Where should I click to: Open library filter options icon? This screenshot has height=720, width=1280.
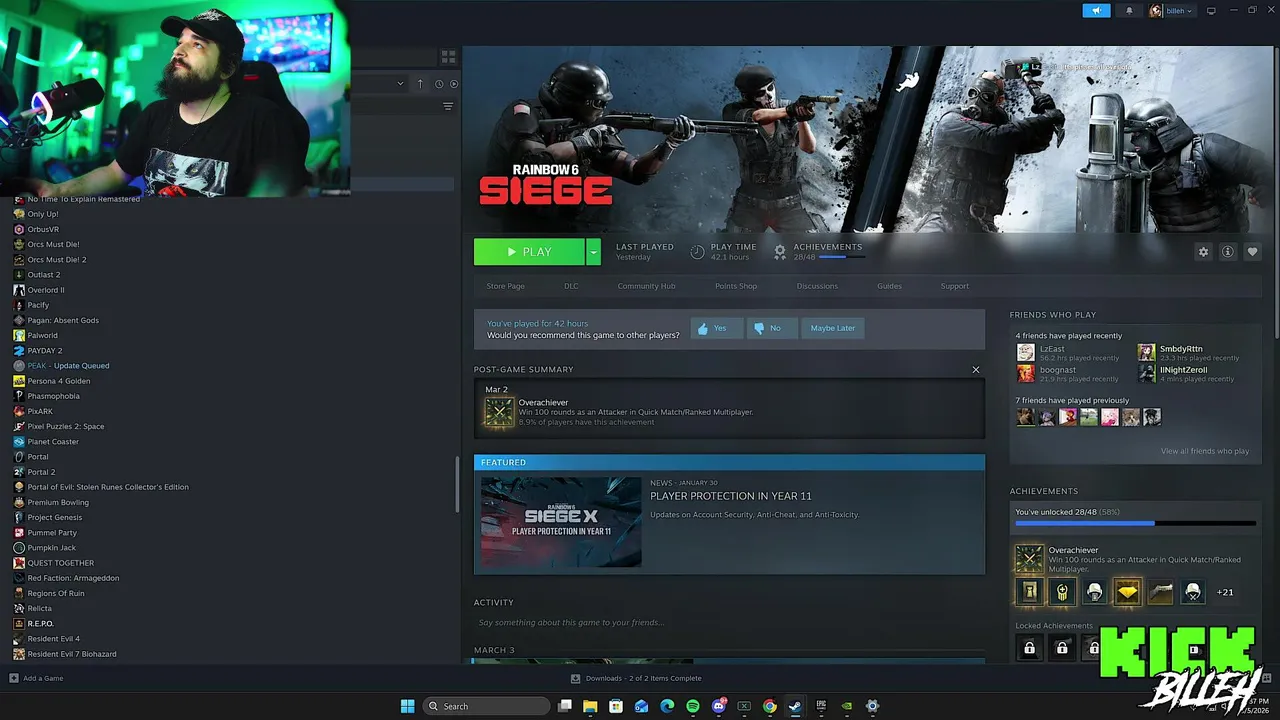(x=448, y=106)
